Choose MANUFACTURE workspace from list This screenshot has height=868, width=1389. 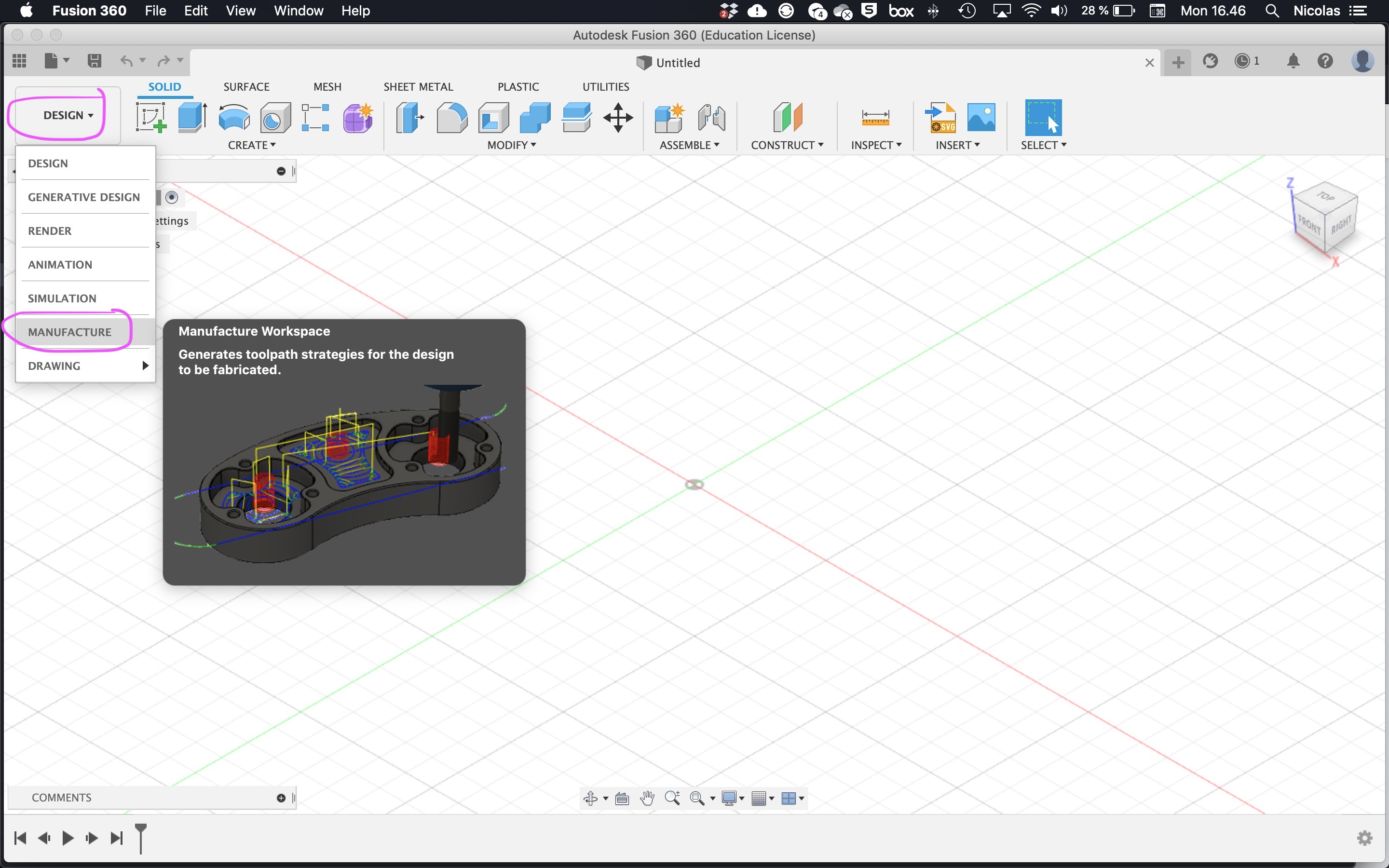(85, 332)
